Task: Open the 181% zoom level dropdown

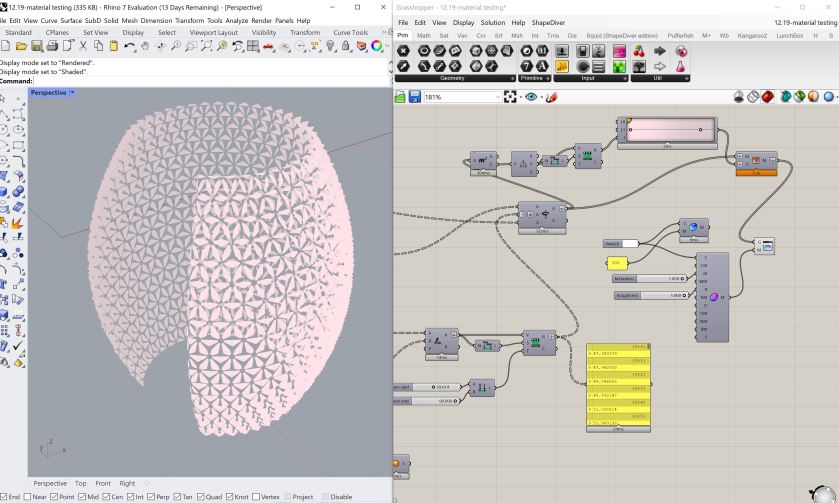Action: coord(497,97)
